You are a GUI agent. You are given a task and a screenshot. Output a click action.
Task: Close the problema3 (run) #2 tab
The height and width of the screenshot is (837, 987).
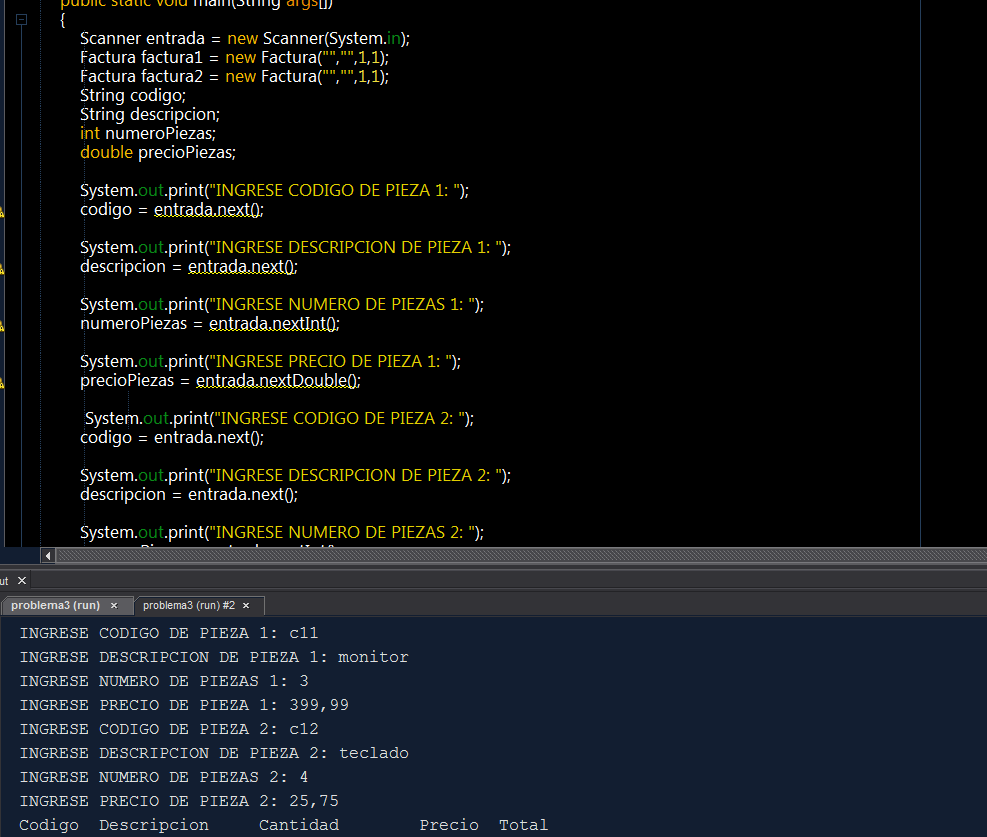click(x=246, y=605)
